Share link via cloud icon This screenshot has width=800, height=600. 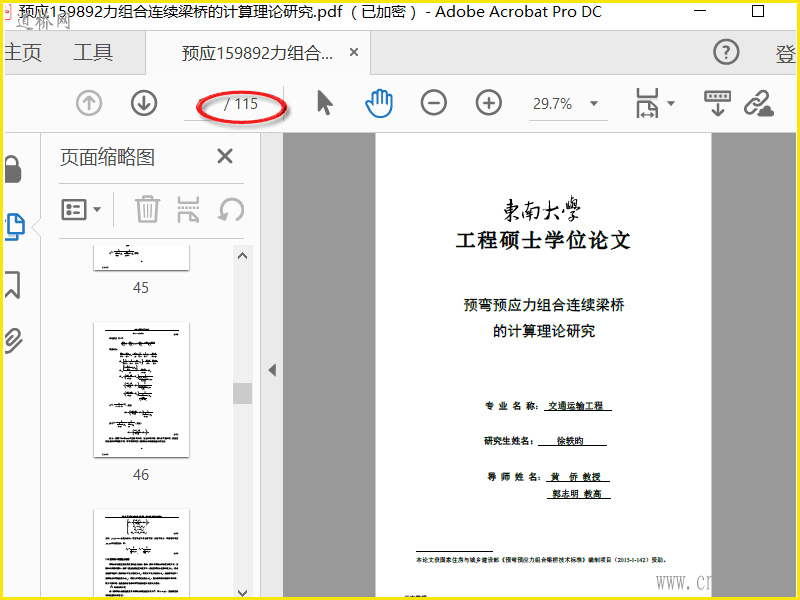(759, 103)
